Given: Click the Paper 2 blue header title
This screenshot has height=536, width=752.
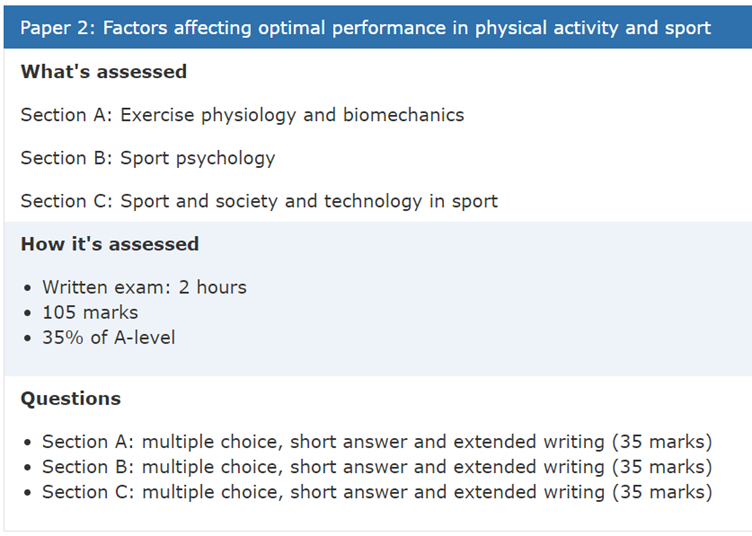Looking at the screenshot, I should tap(365, 28).
